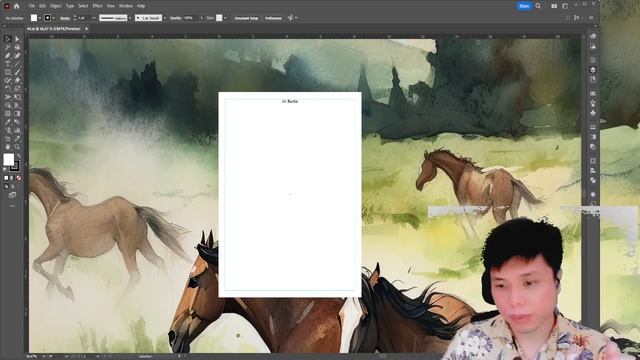Open the Gradient panel from the right dock
Image resolution: width=640 pixels, height=360 pixels.
click(593, 137)
